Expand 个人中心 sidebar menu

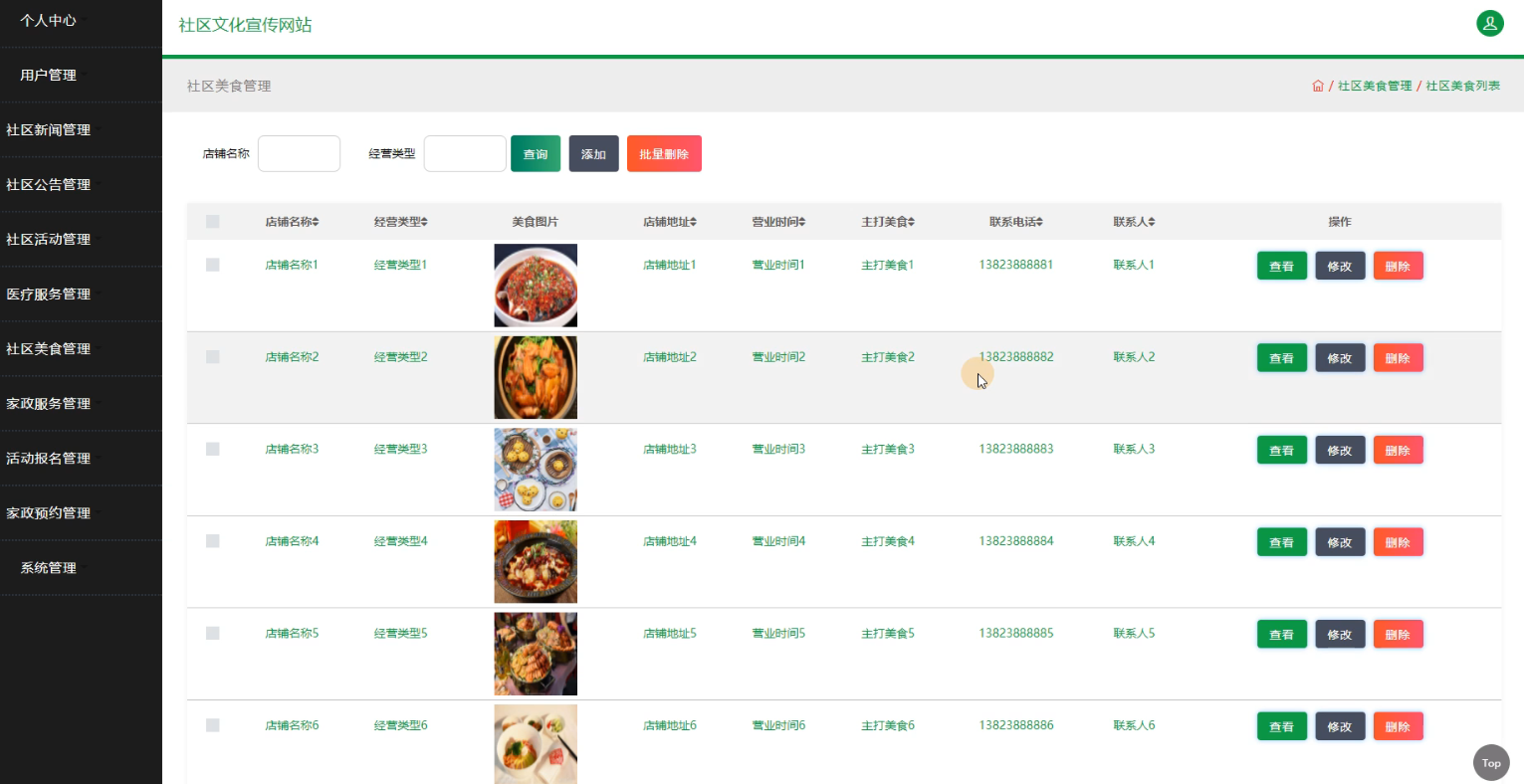(x=81, y=21)
